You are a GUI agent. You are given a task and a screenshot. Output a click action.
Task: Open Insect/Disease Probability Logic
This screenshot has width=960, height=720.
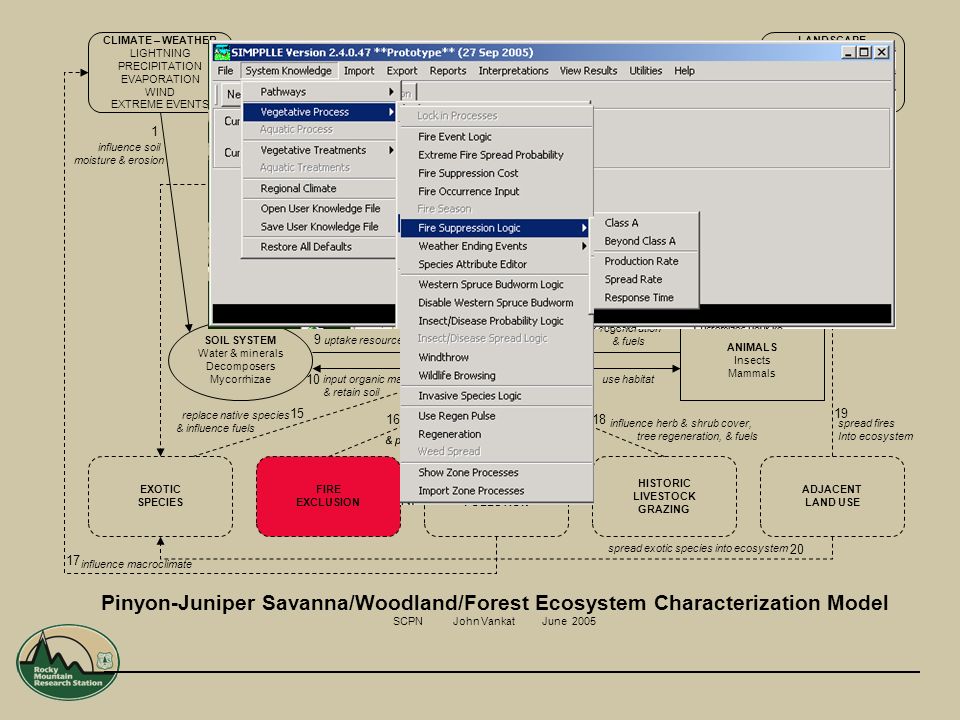tap(495, 321)
